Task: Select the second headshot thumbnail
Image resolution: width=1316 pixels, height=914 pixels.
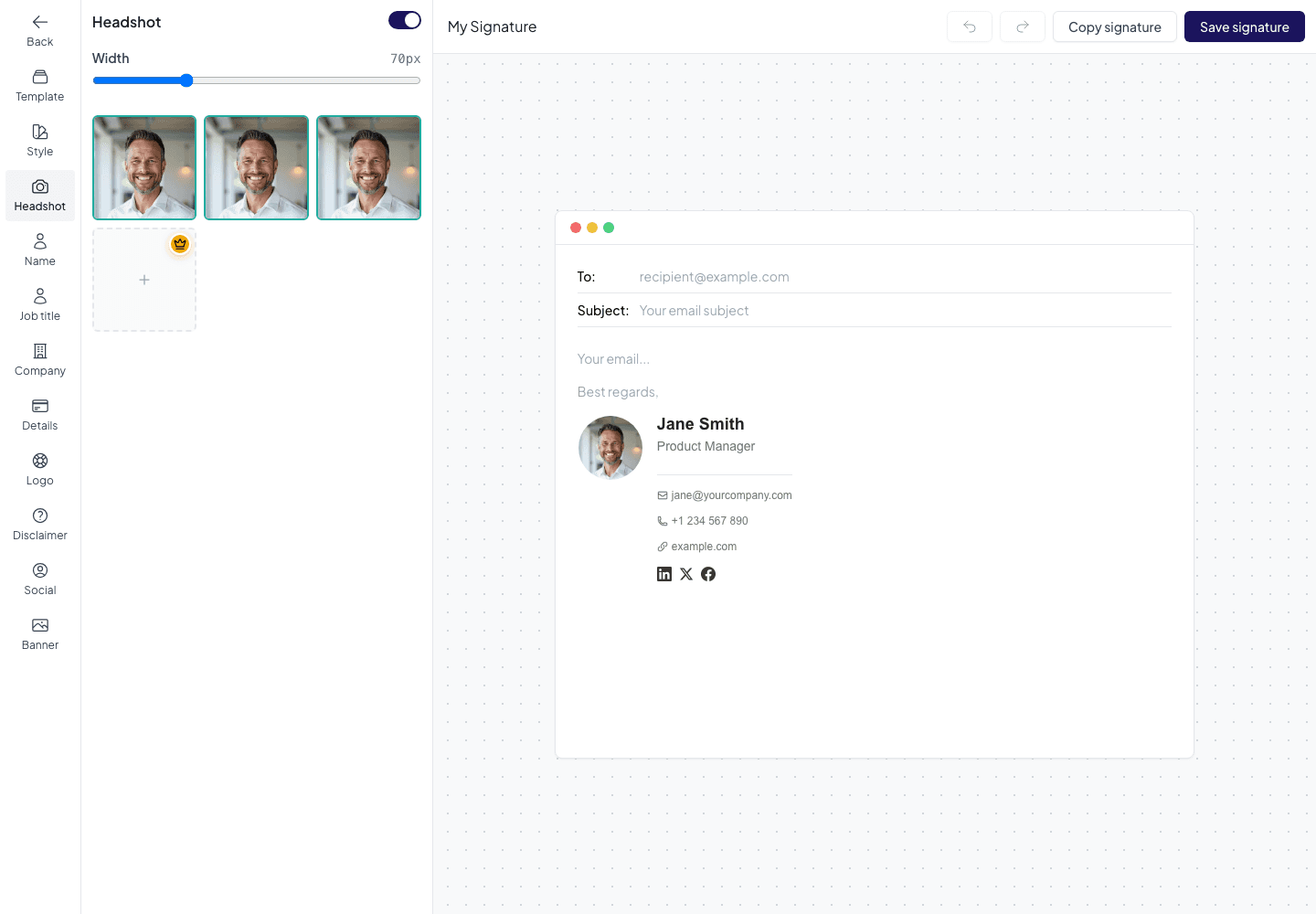Action: pos(256,167)
